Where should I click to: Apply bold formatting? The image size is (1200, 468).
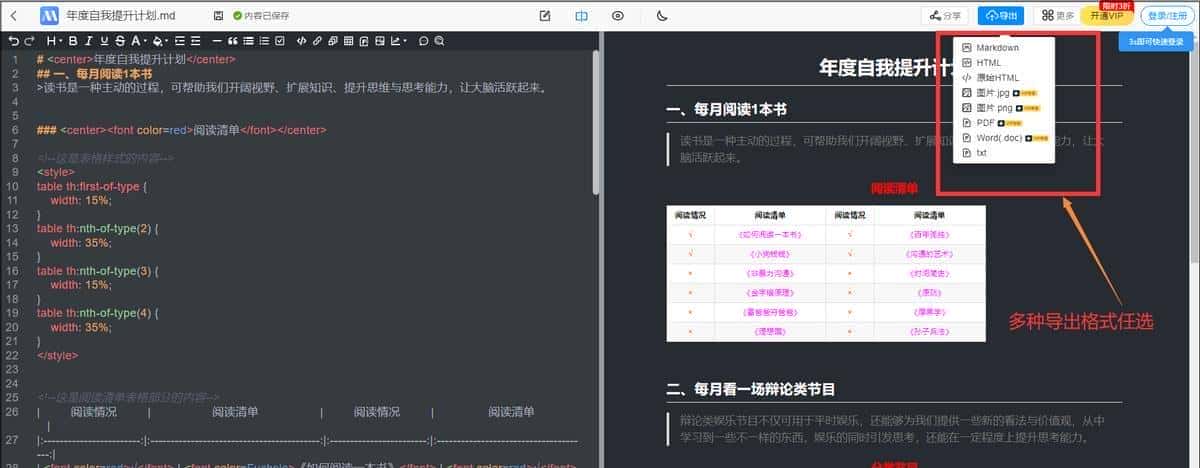point(73,41)
